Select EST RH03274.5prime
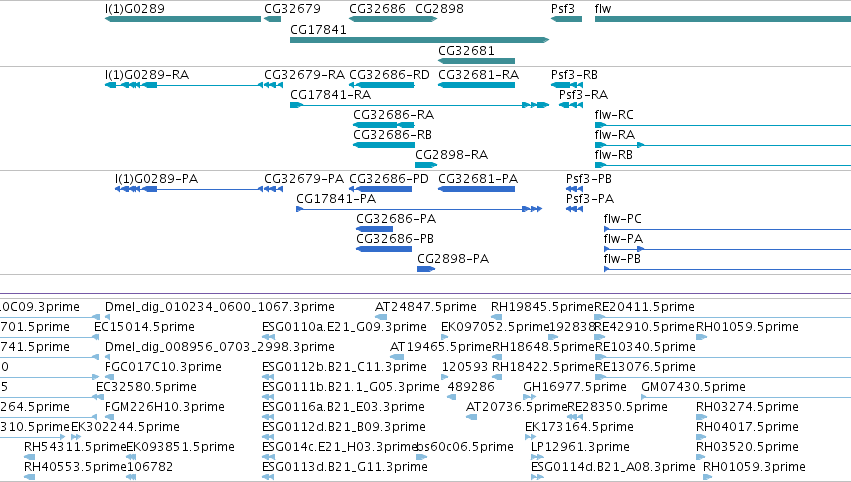The height and width of the screenshot is (482, 851). click(747, 407)
